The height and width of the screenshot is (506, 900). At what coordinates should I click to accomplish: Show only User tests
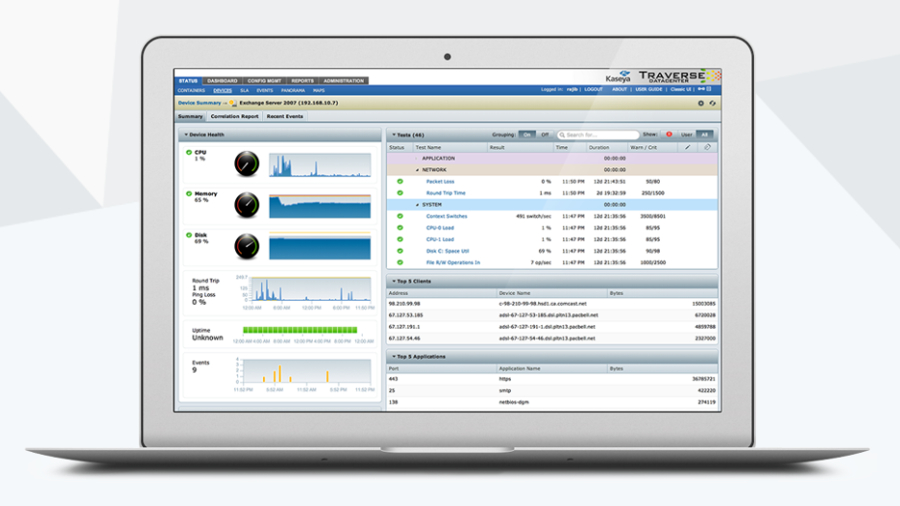click(686, 135)
